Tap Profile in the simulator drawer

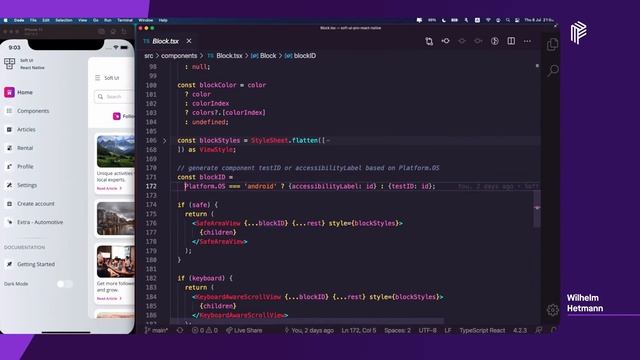tap(20, 167)
